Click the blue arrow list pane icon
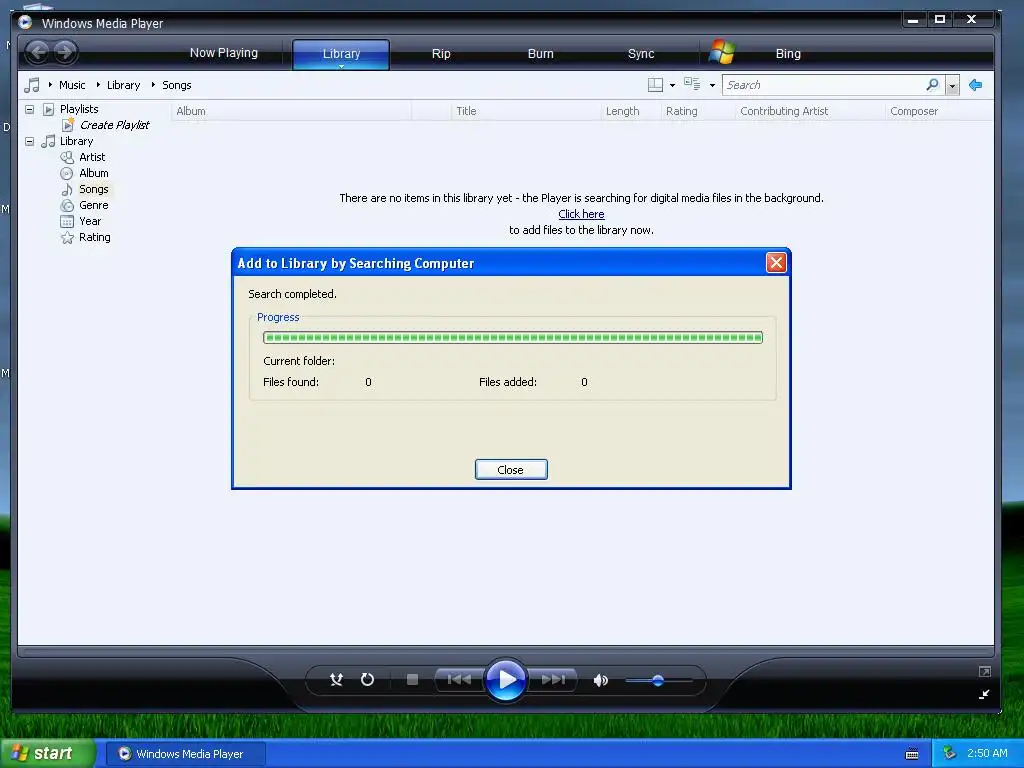1024x768 pixels. (x=976, y=85)
